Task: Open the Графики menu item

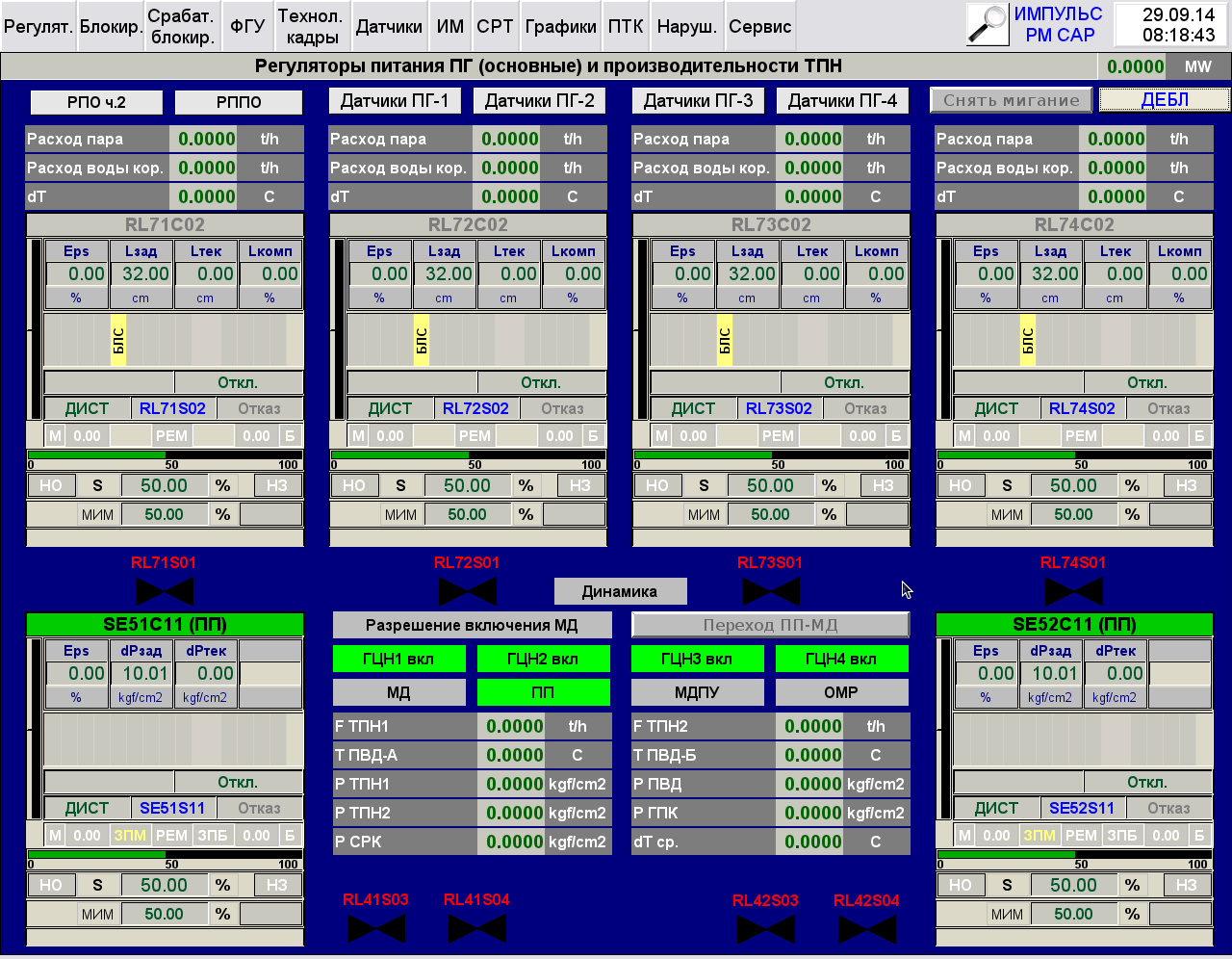Action: [561, 27]
